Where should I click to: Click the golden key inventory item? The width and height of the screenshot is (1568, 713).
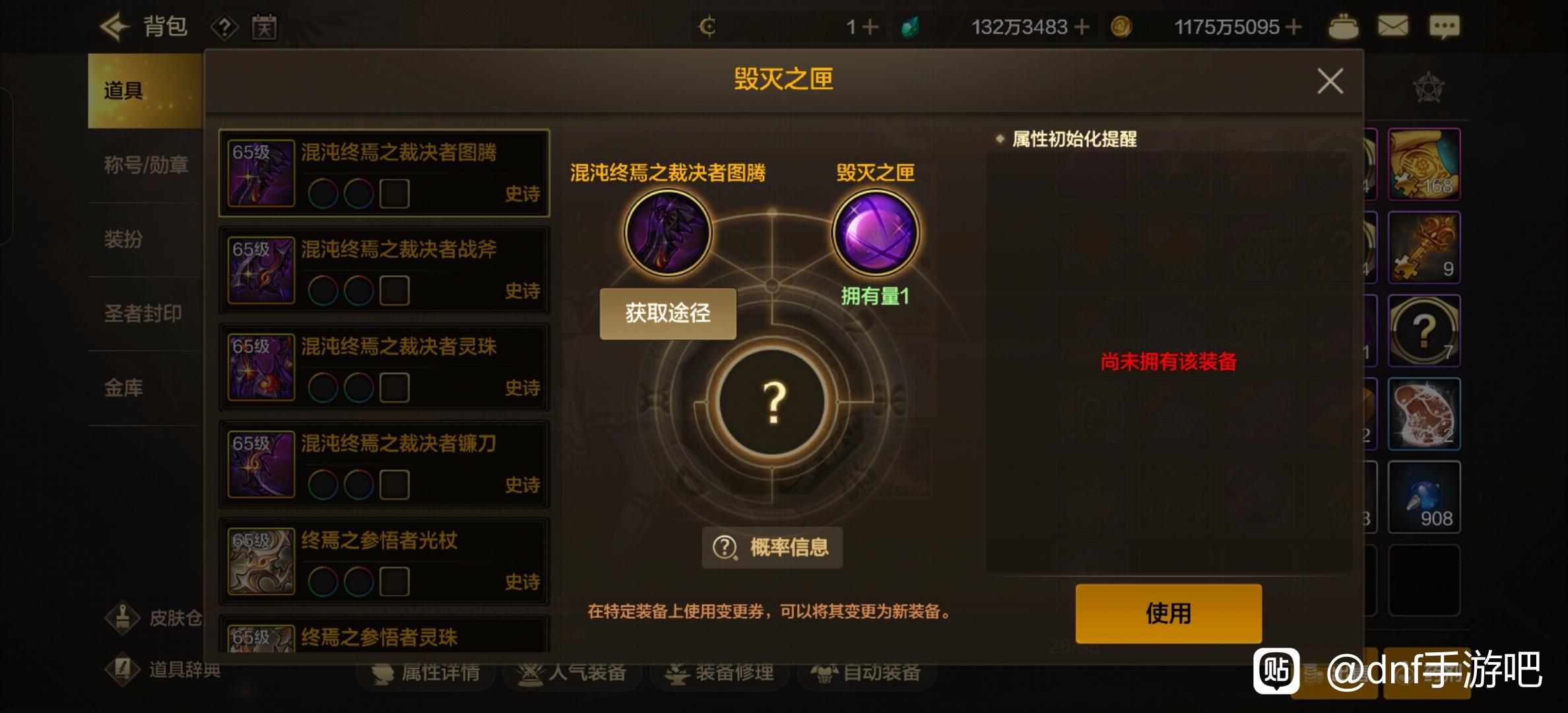pyautogui.click(x=1423, y=248)
